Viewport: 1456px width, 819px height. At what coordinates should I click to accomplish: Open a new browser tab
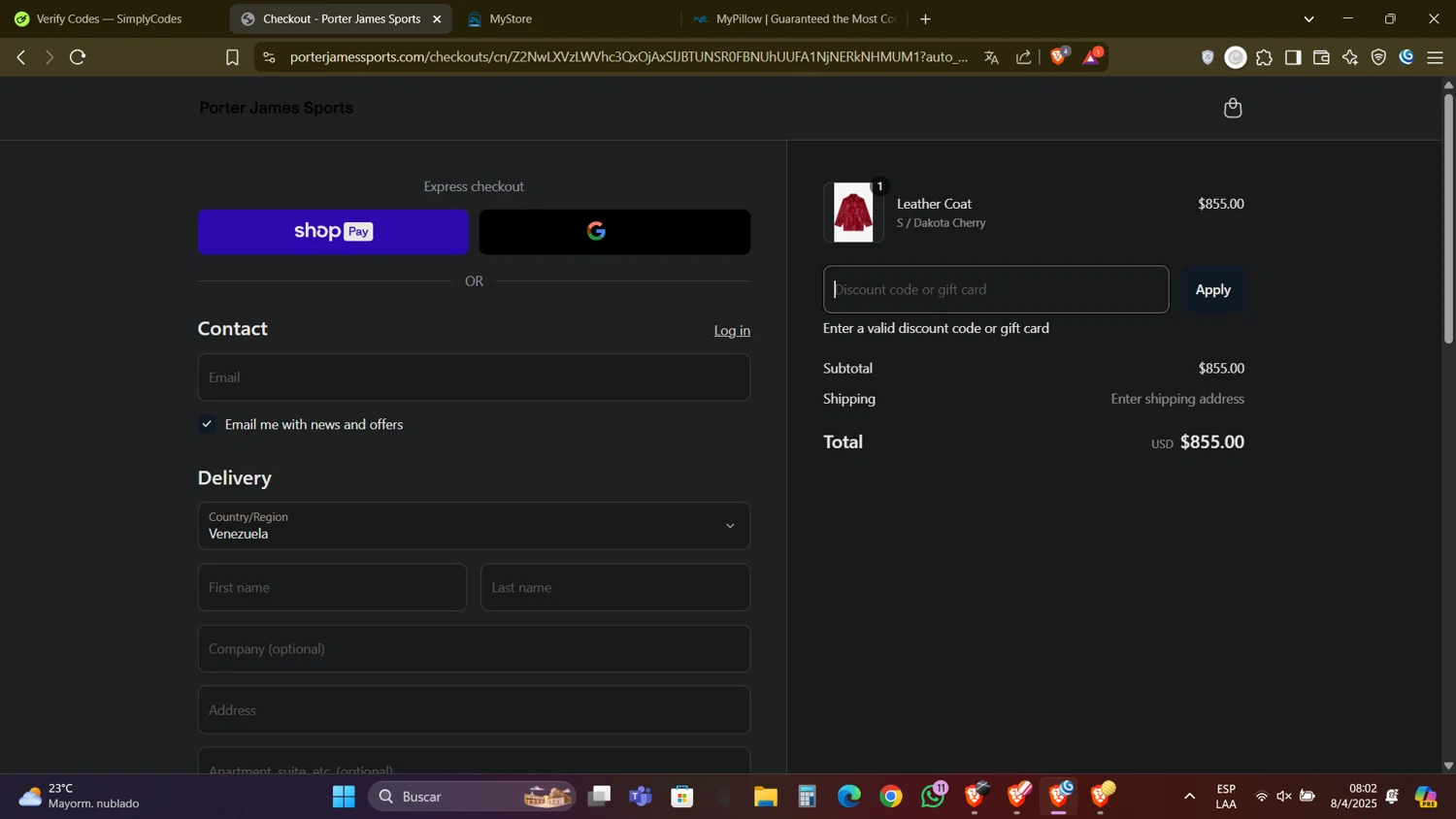pyautogui.click(x=925, y=18)
